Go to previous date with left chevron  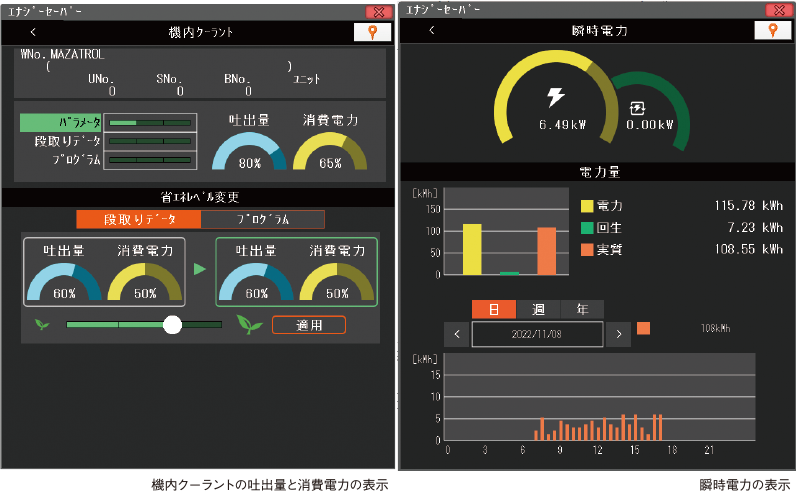click(456, 334)
